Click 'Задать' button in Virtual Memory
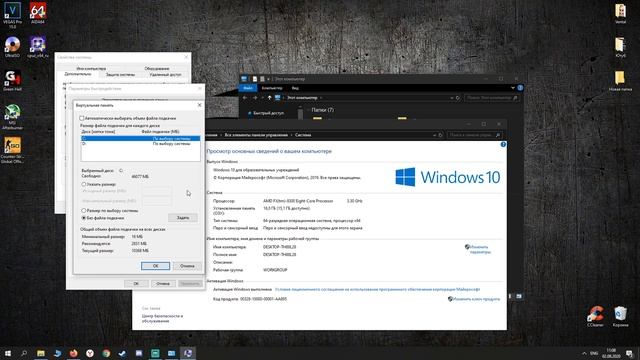Screen dimensions: 640x360 (183, 218)
